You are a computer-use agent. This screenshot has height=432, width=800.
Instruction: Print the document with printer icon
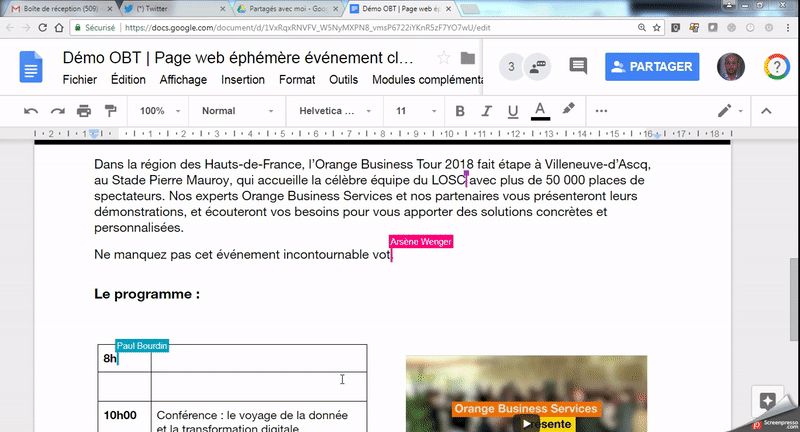(84, 111)
